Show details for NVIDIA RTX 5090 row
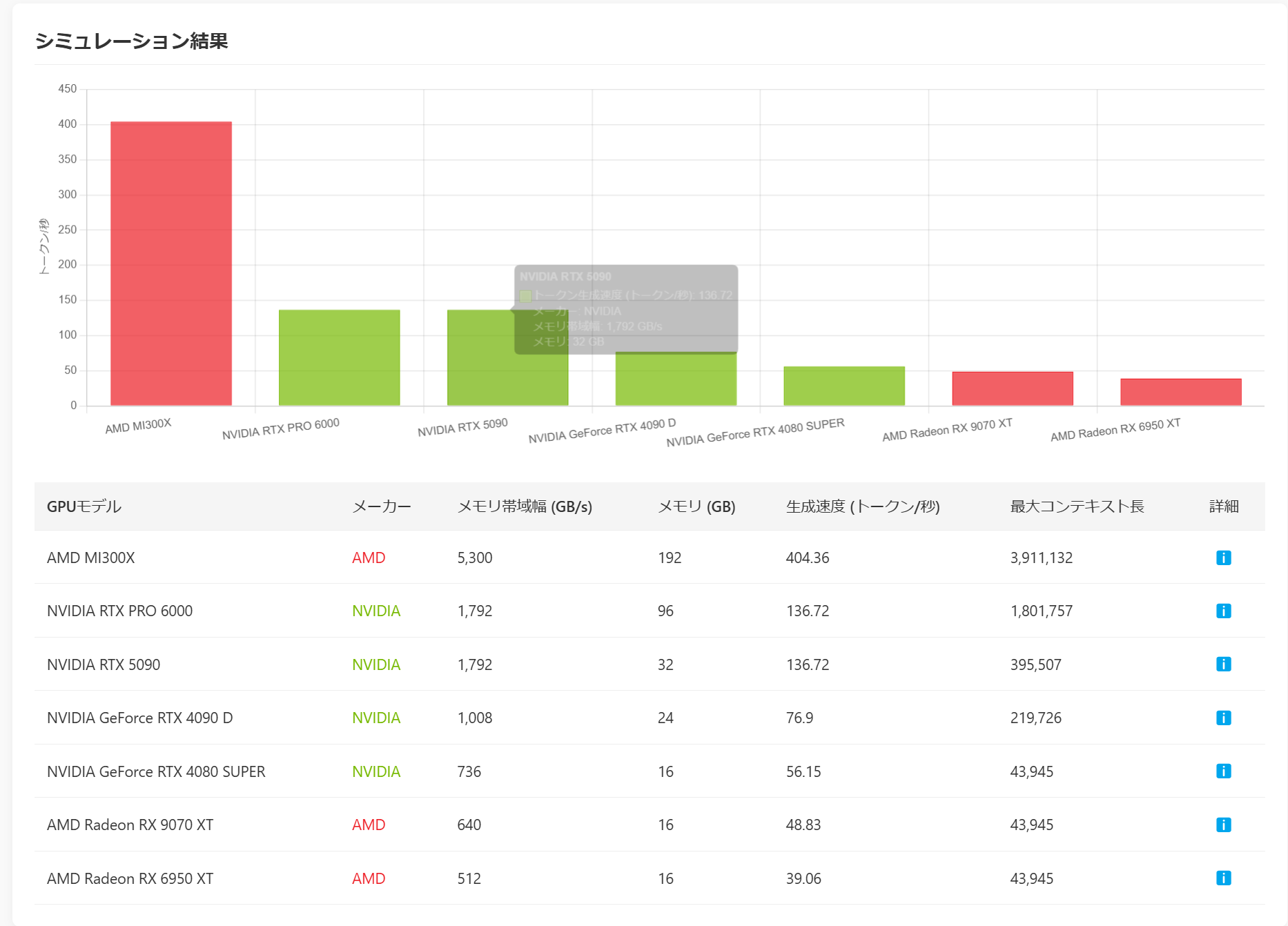This screenshot has height=926, width=1288. click(1223, 664)
